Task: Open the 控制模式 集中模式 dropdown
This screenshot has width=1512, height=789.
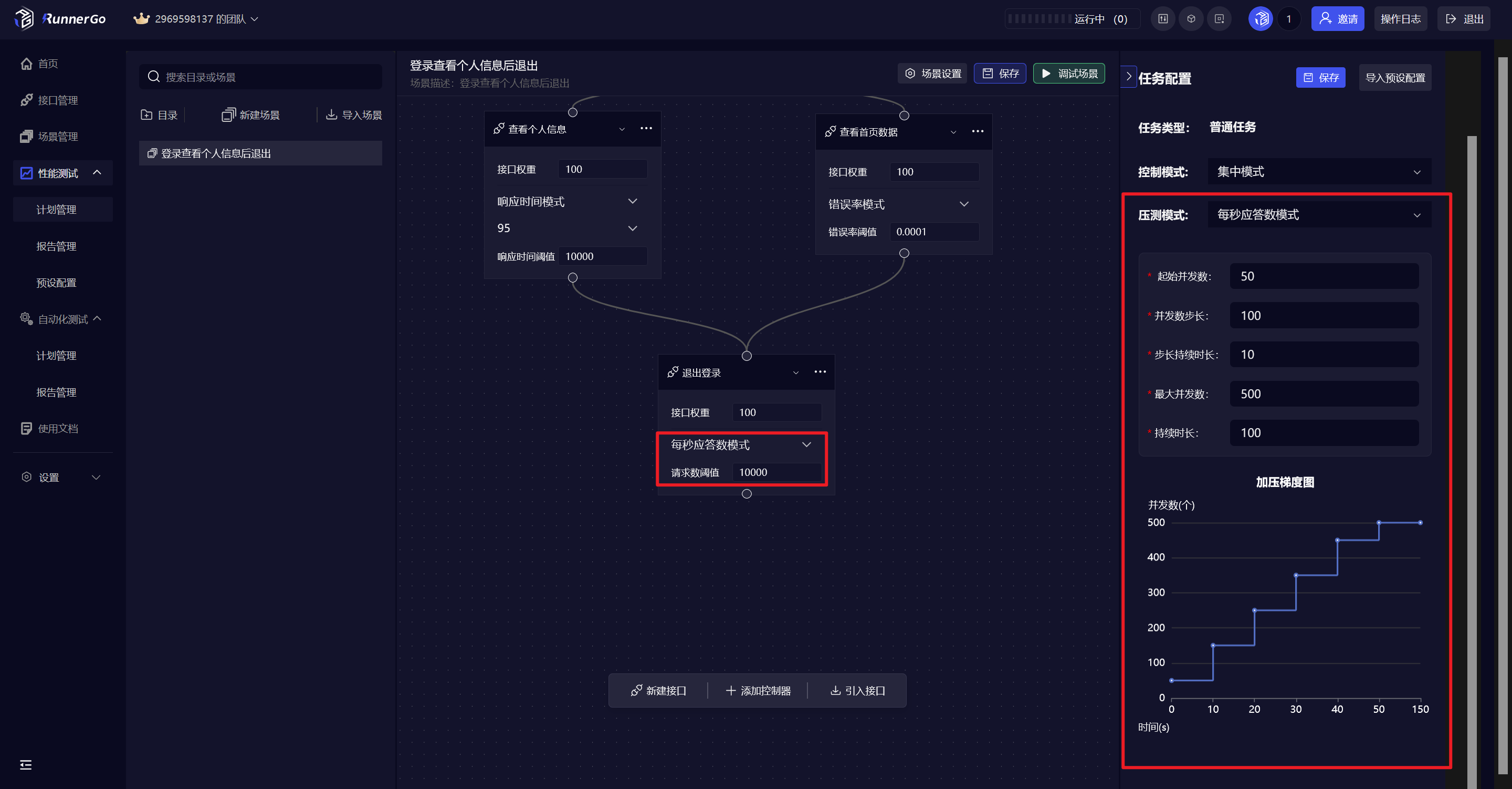Action: (1319, 172)
